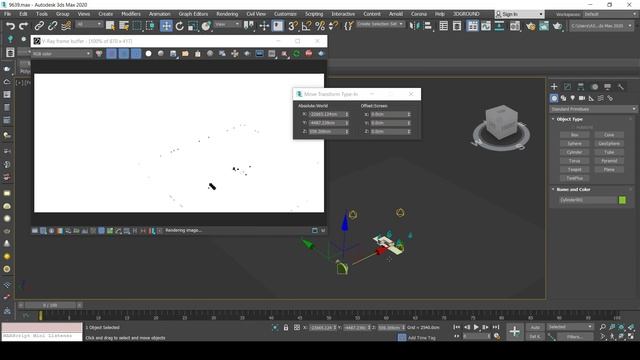The height and width of the screenshot is (360, 640).
Task: Select the Bind to Space Warp icon
Action: tap(66, 26)
